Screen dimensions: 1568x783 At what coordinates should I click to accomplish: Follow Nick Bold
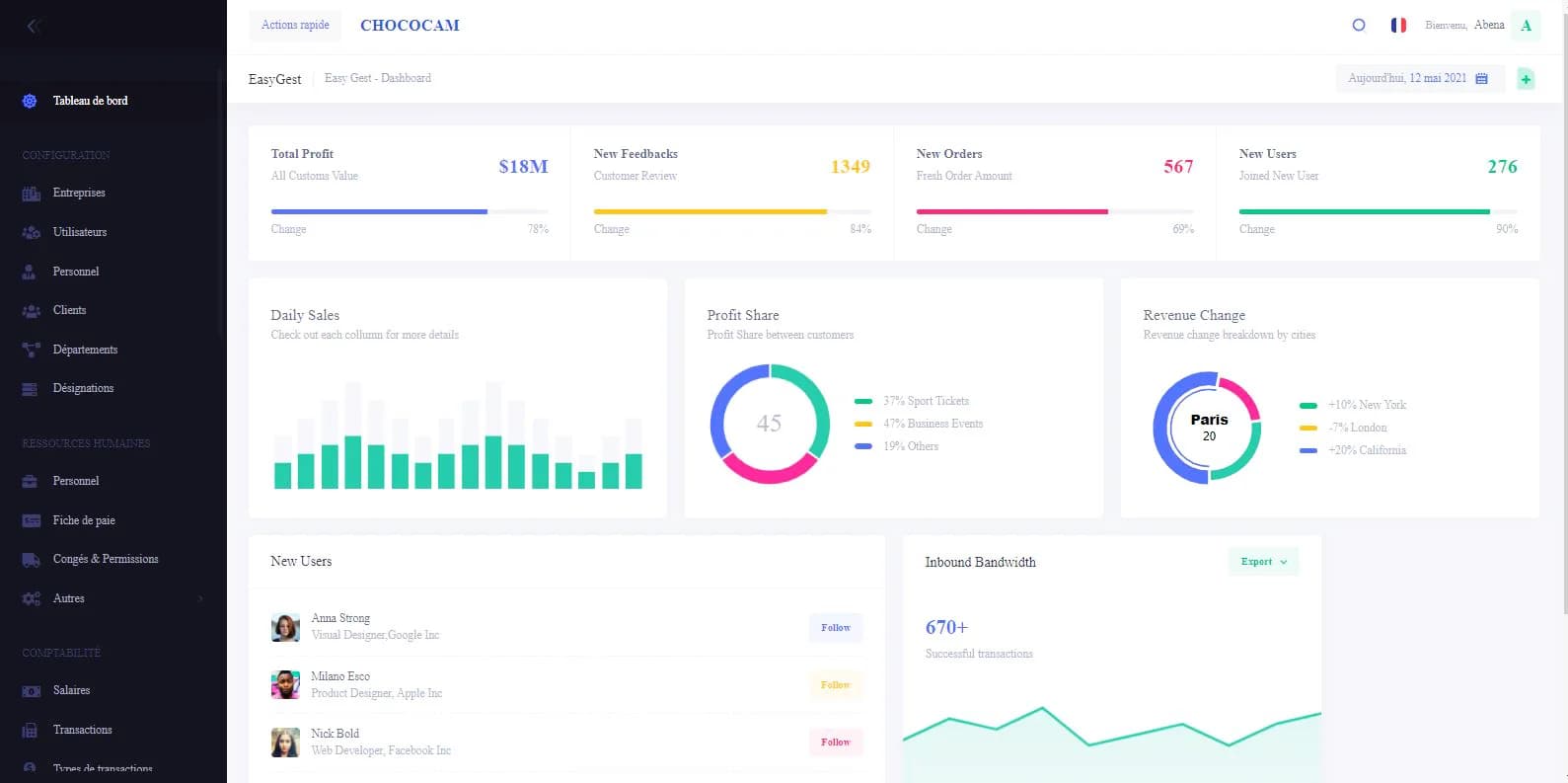click(835, 743)
